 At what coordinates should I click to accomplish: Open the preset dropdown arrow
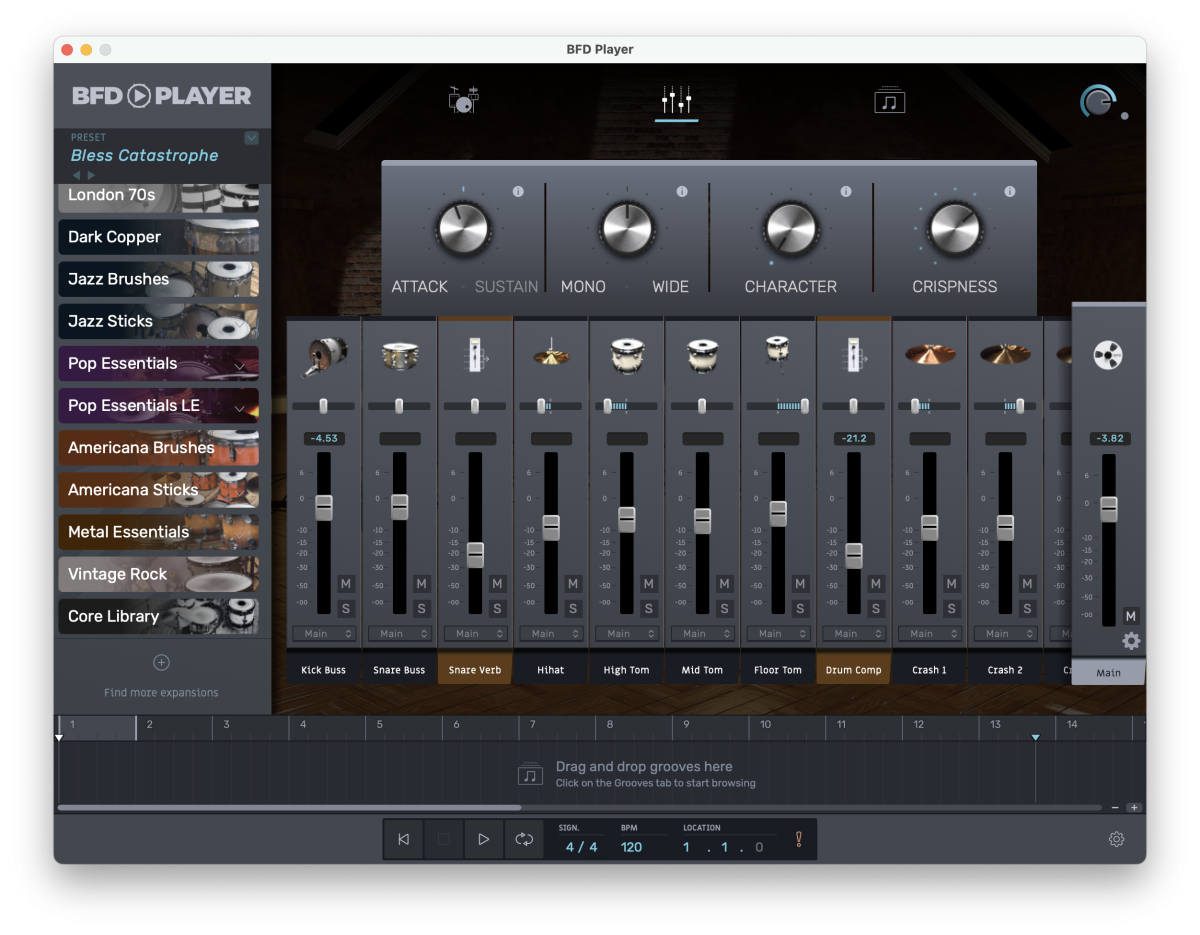[x=251, y=138]
